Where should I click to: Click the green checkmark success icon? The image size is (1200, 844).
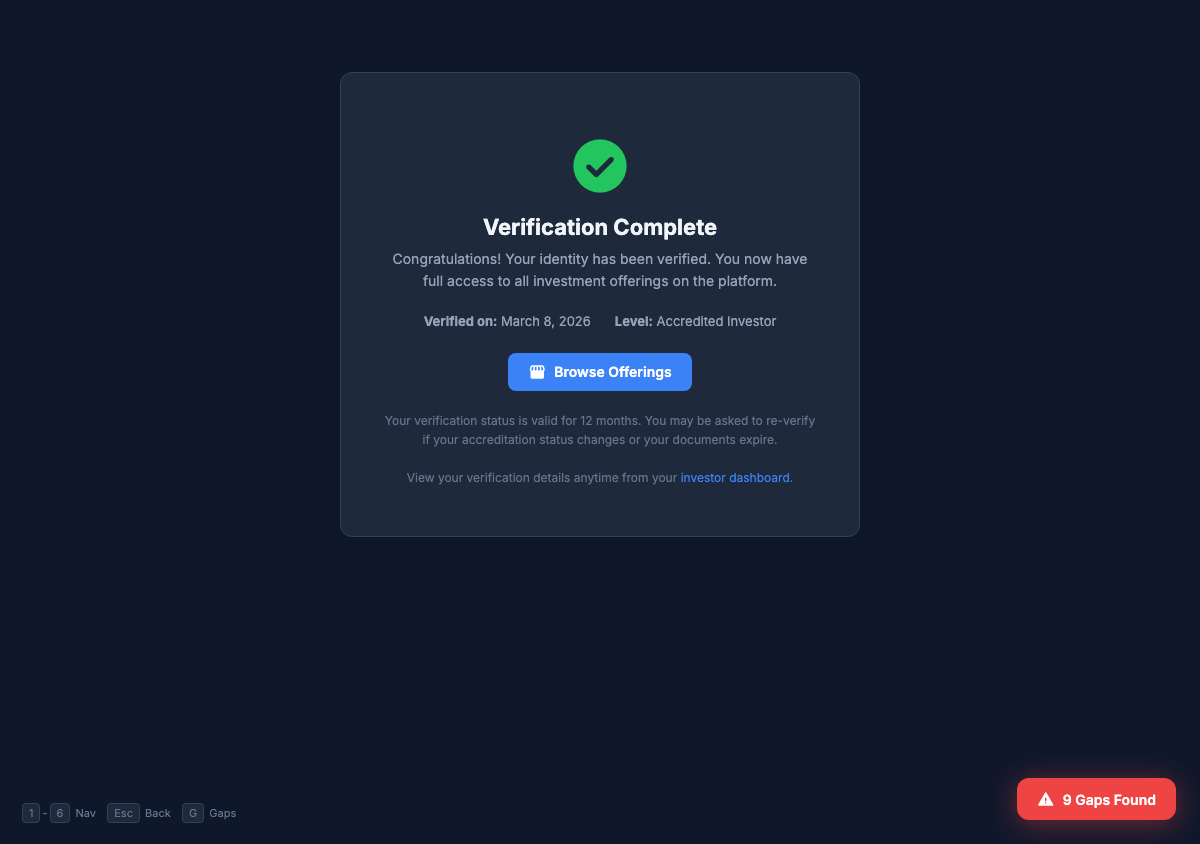(x=599, y=165)
